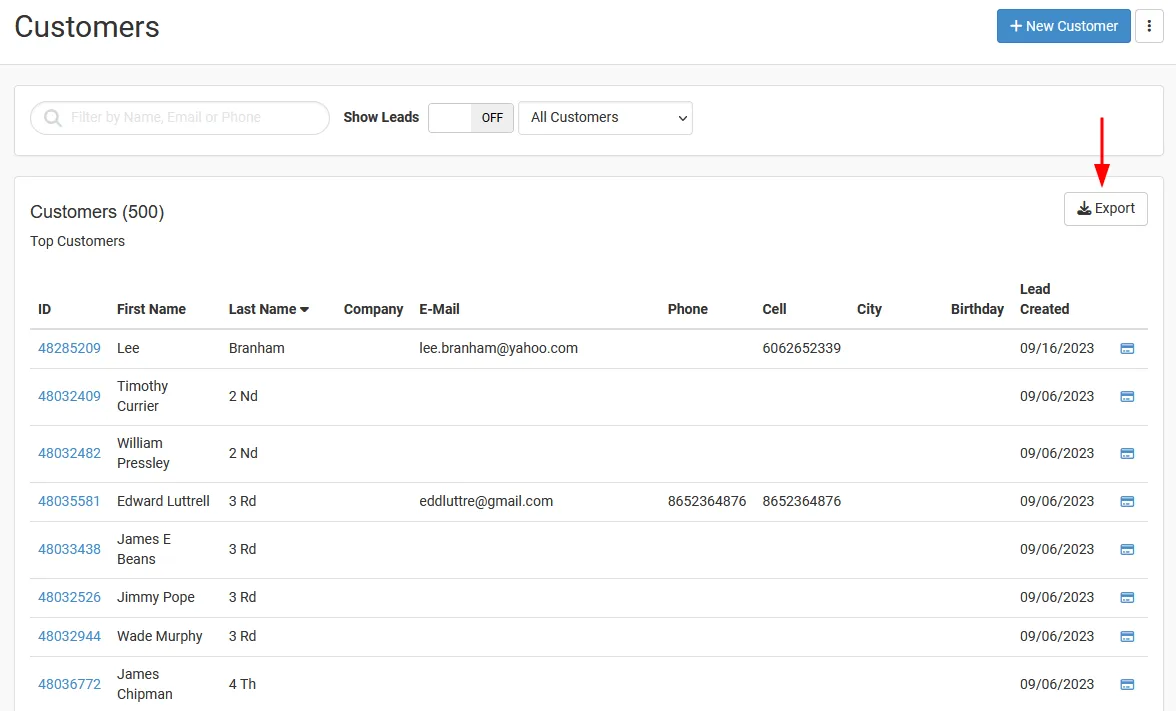The height and width of the screenshot is (711, 1176).
Task: Click the Top Customers label
Action: [77, 241]
